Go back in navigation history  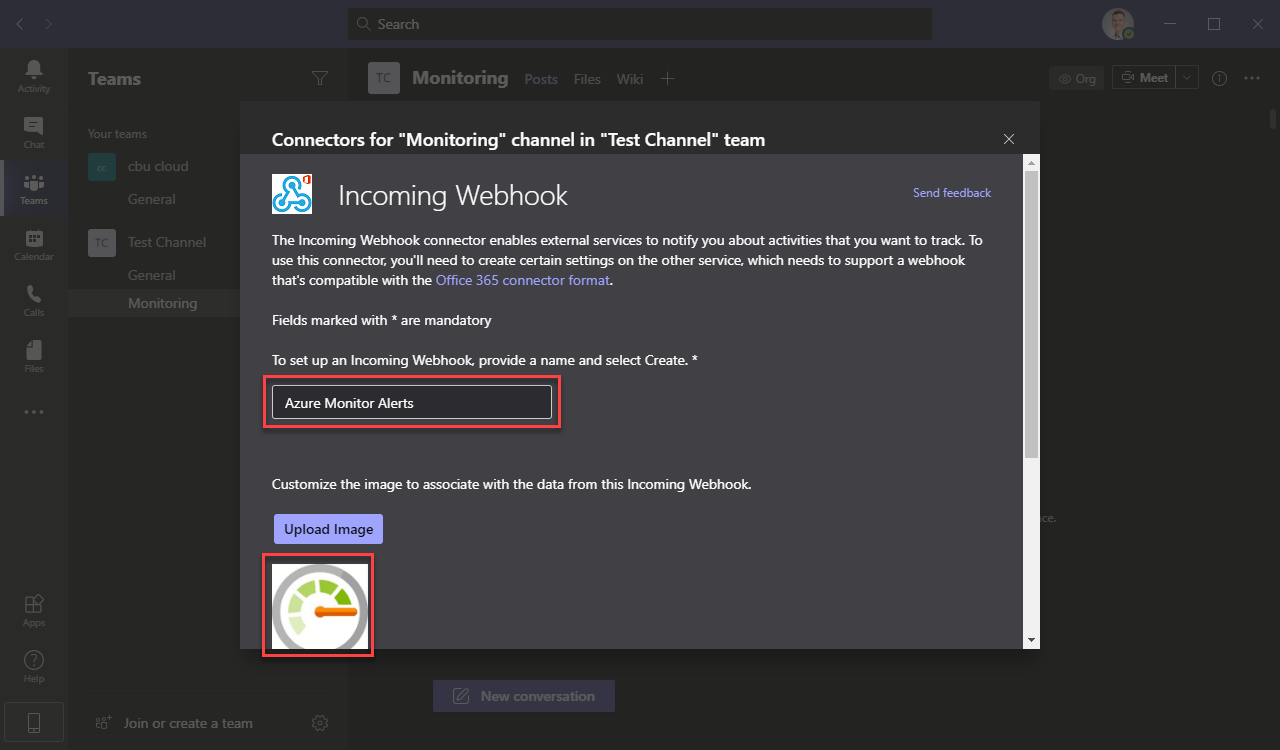click(19, 23)
